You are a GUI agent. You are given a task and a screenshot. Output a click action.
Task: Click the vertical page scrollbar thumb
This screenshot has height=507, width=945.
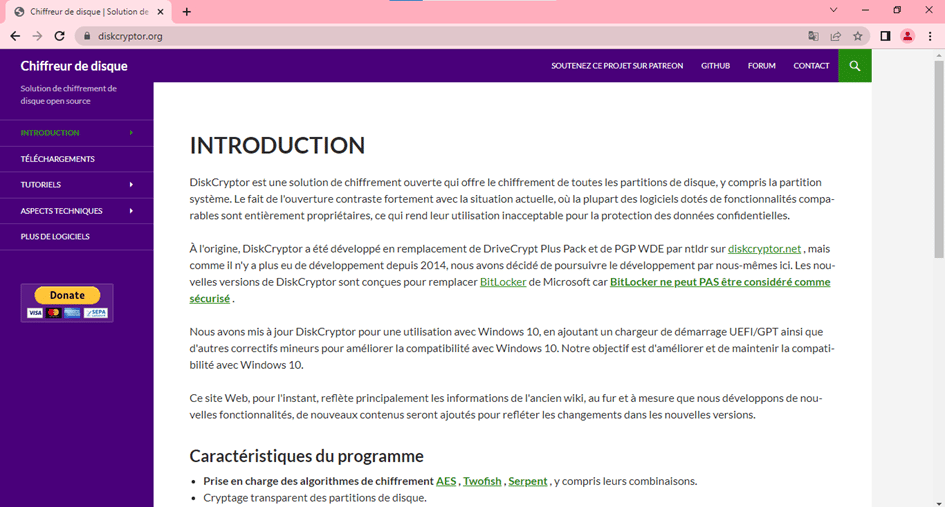coord(939,158)
